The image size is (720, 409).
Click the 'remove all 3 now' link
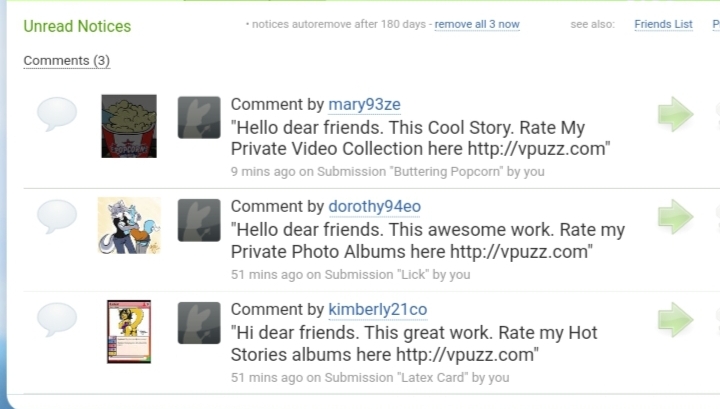(477, 25)
